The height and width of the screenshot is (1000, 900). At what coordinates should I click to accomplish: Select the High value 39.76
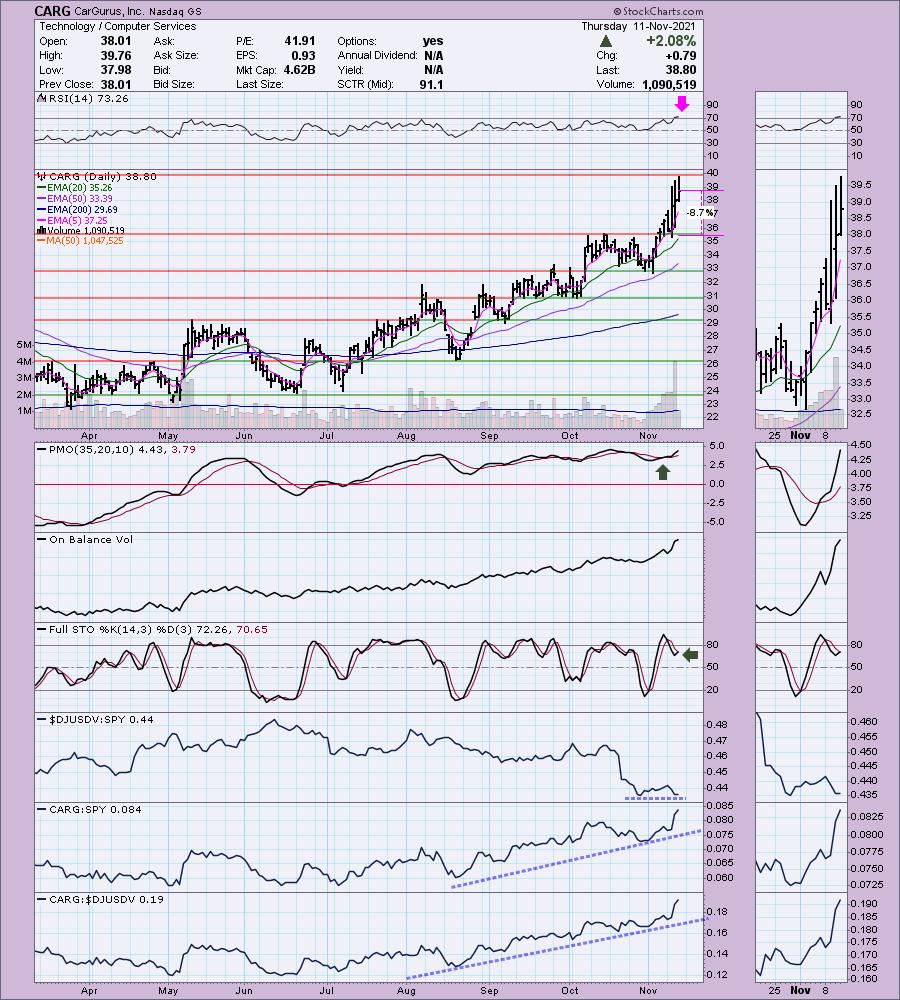coord(115,55)
